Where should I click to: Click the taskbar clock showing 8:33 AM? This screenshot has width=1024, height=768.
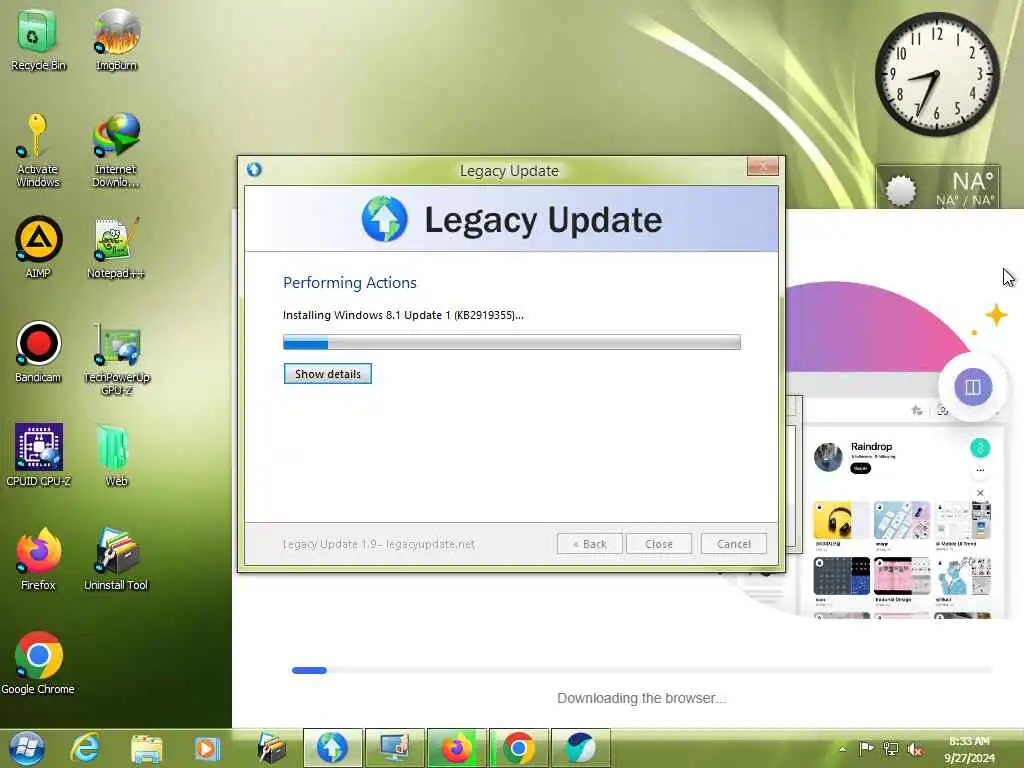[969, 749]
